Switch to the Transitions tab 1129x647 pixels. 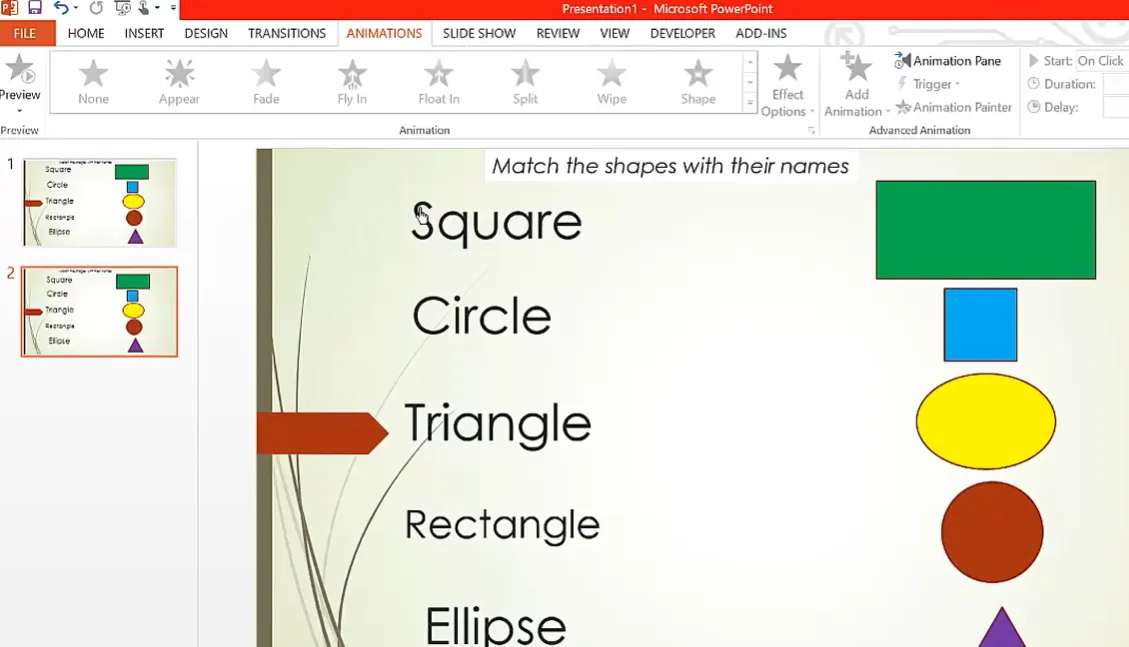287,33
